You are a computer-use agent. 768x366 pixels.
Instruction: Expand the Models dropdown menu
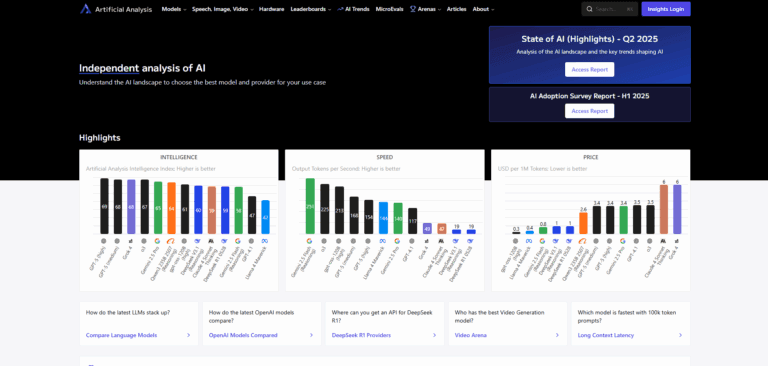point(174,9)
